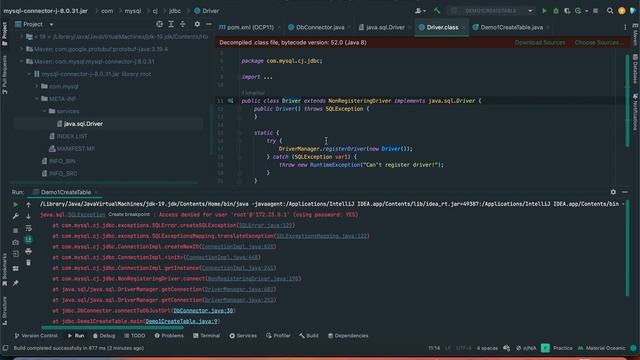The image size is (640, 360).
Task: Select Demo1CreateTable run tab
Action: [x=65, y=192]
